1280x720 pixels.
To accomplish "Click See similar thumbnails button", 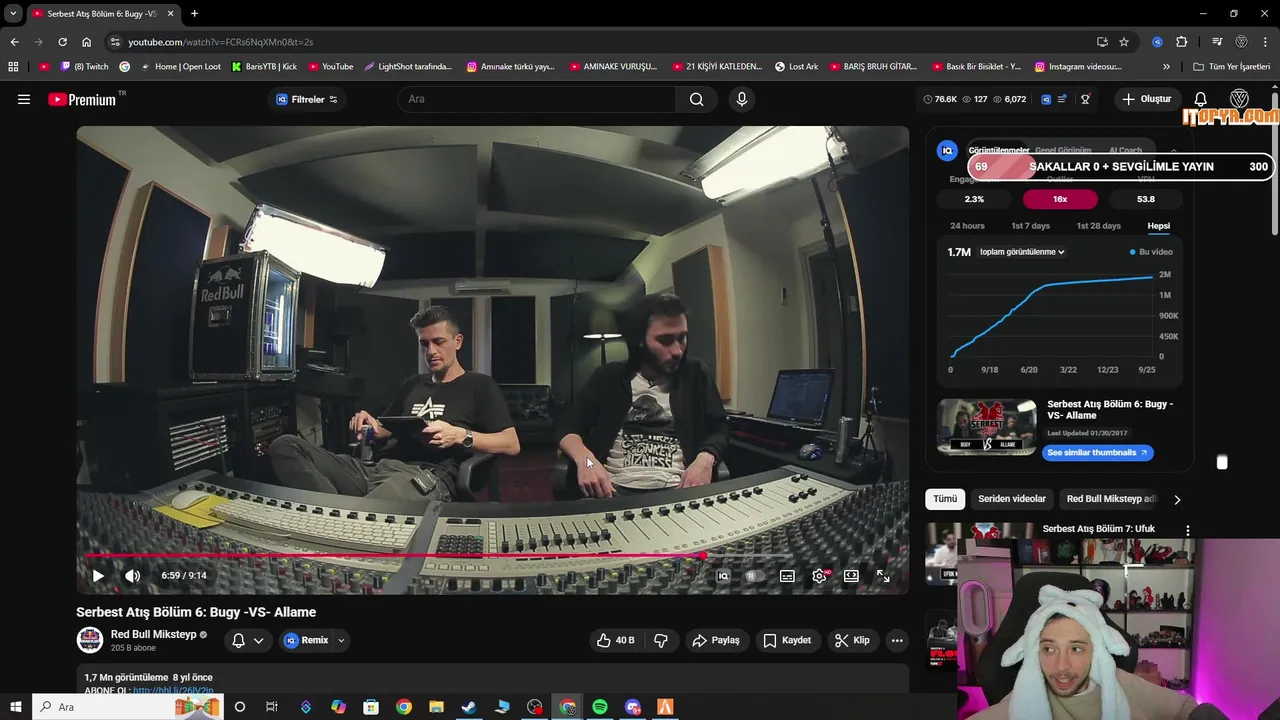I will click(x=1098, y=452).
